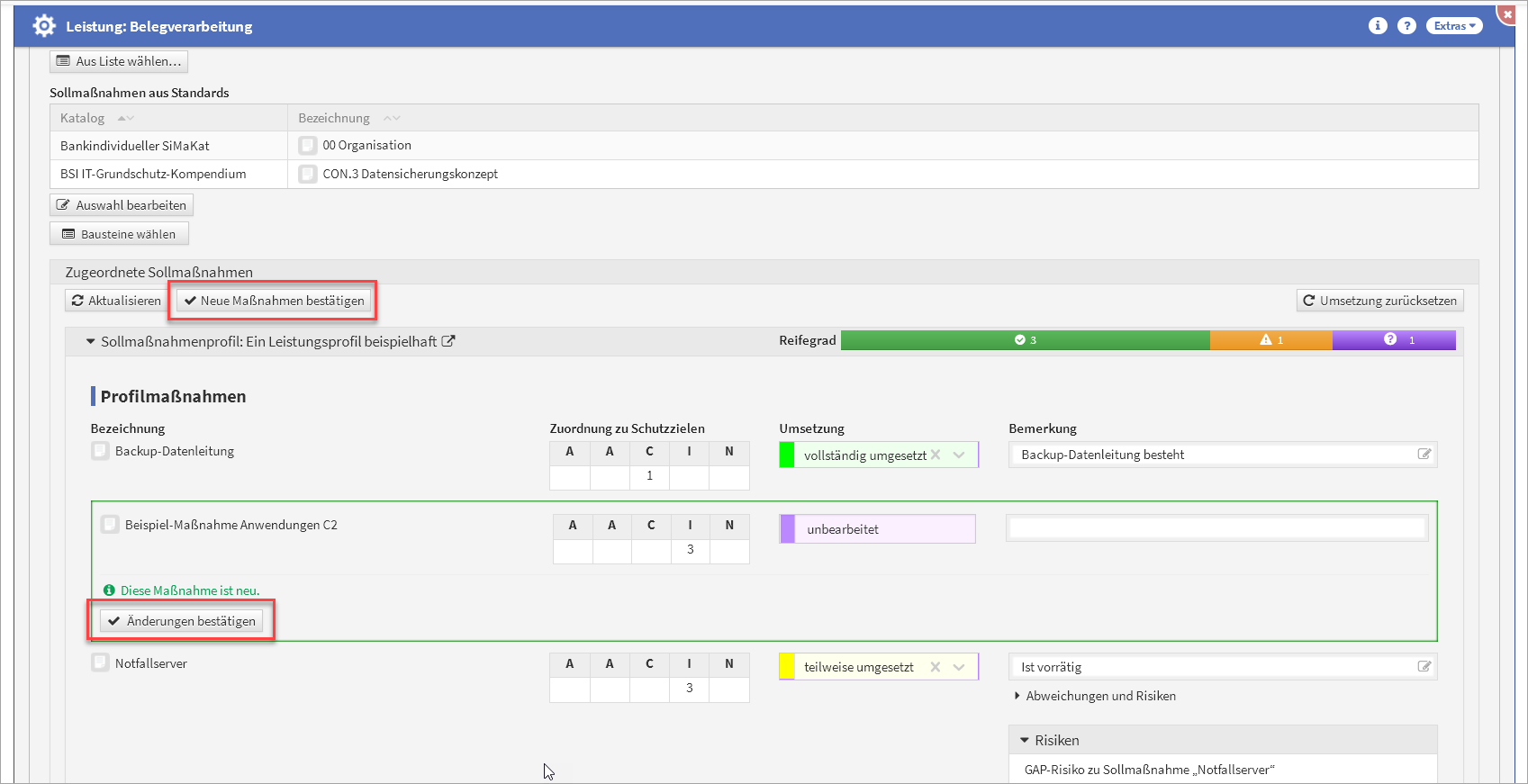Toggle the Backup-Datenleitung checkbox
The image size is (1528, 784).
pyautogui.click(x=101, y=451)
